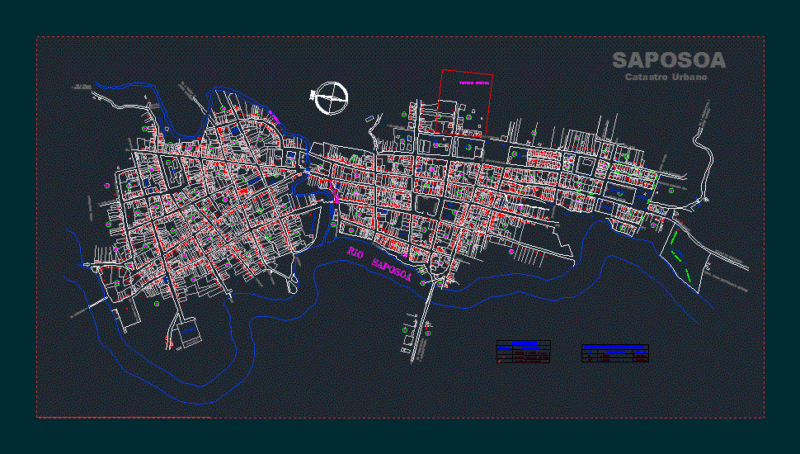The width and height of the screenshot is (800, 454).
Task: Select the circular north arrow symbol
Action: coord(330,98)
